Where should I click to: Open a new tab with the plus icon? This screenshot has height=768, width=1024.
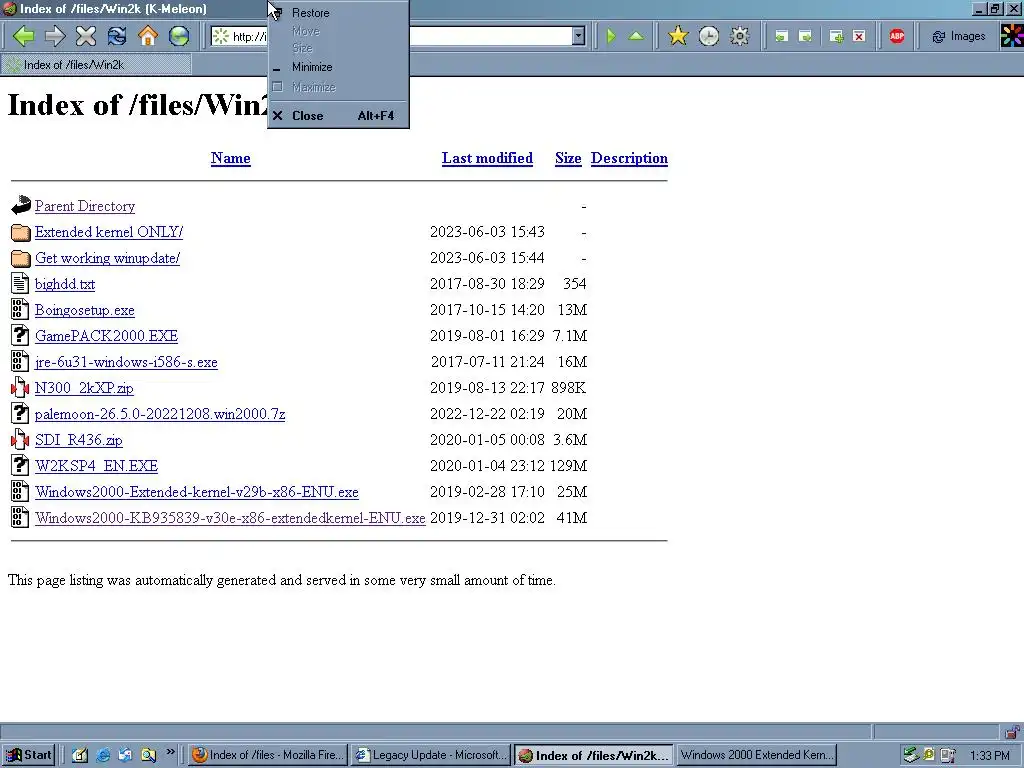coord(836,37)
